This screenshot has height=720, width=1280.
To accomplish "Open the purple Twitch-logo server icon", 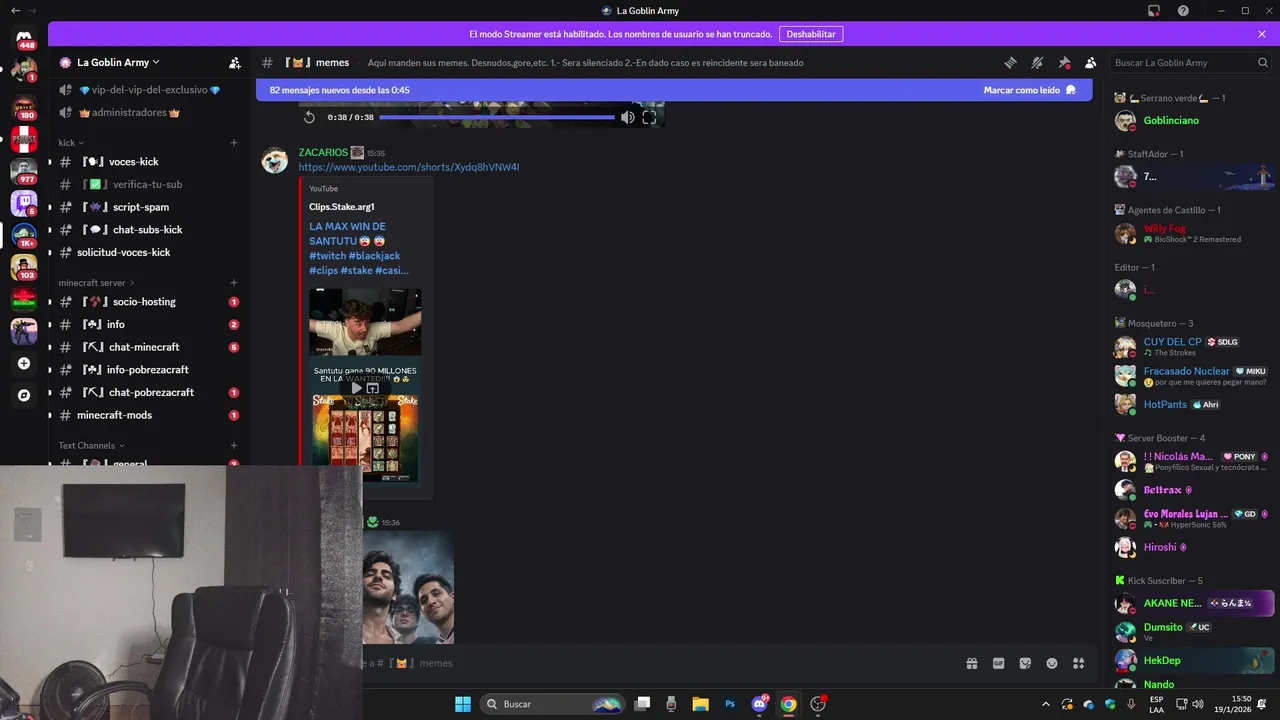I will (x=24, y=203).
